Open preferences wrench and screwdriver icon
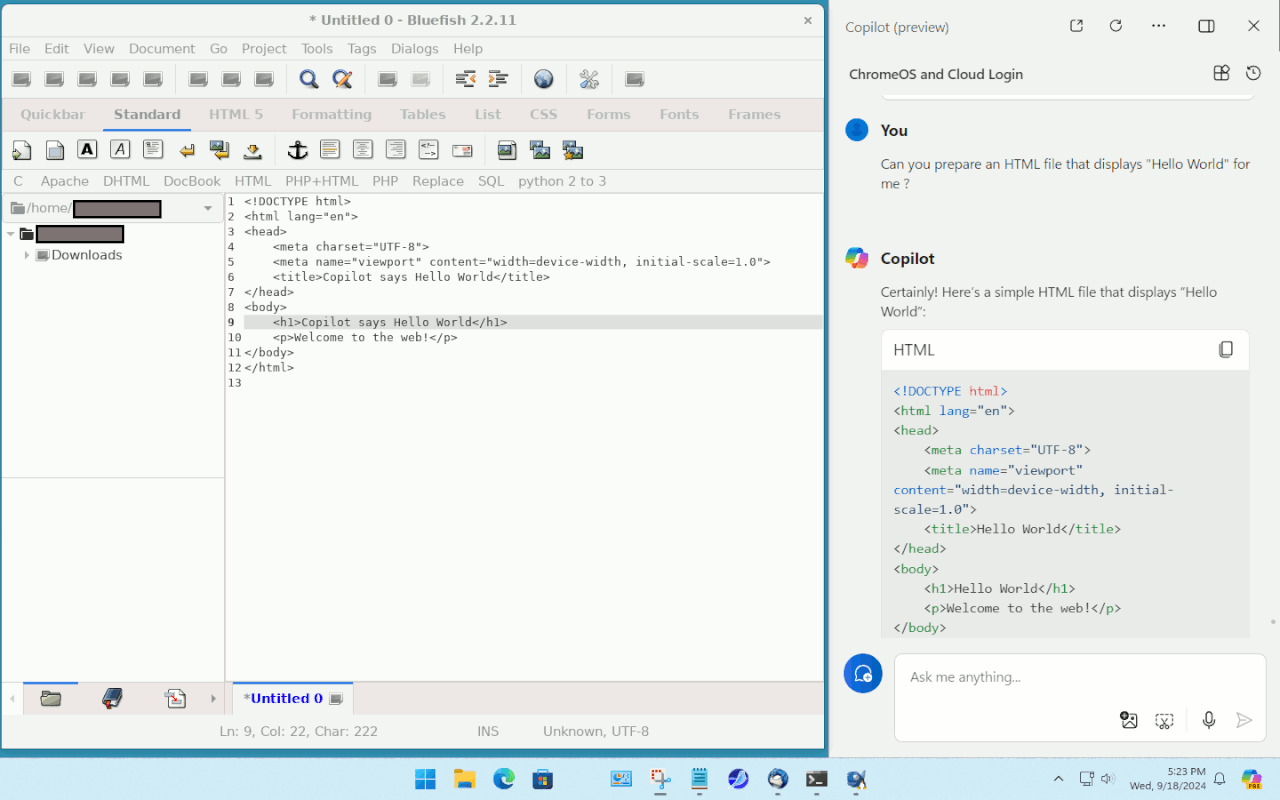 pos(589,79)
